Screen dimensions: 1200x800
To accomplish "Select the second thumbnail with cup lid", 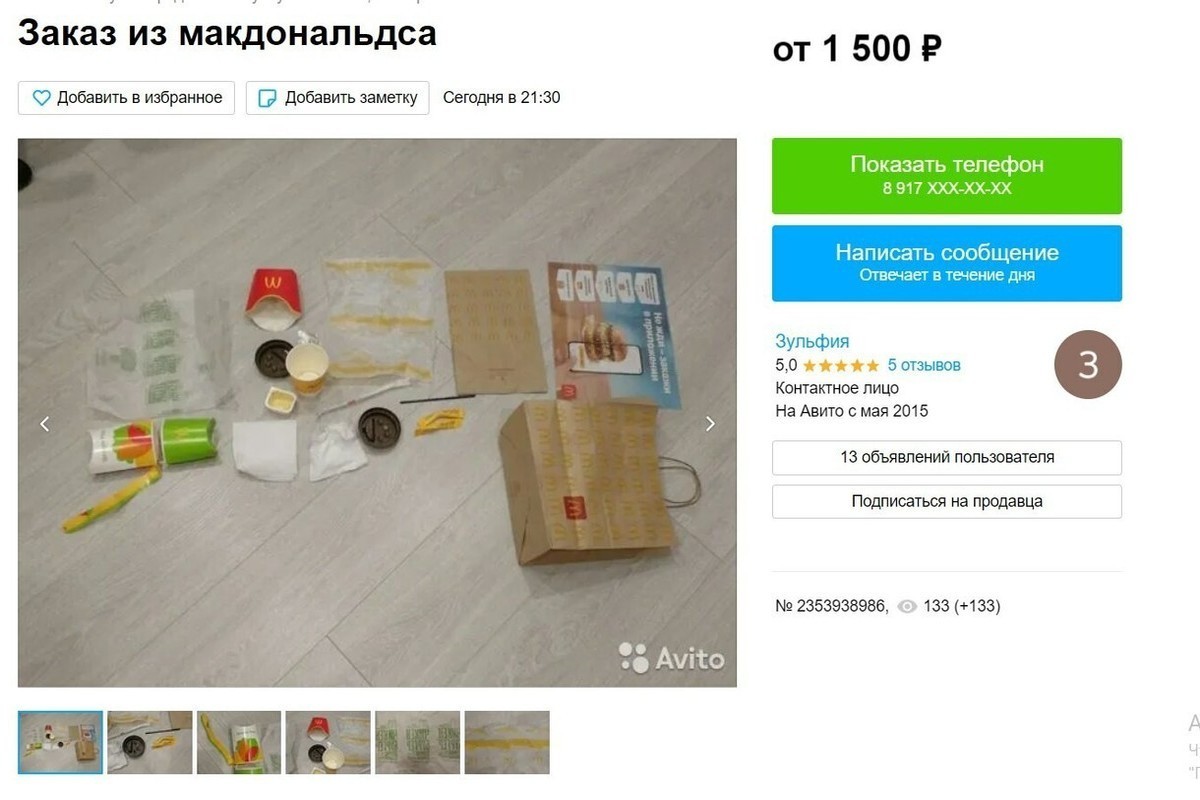I will (x=150, y=742).
